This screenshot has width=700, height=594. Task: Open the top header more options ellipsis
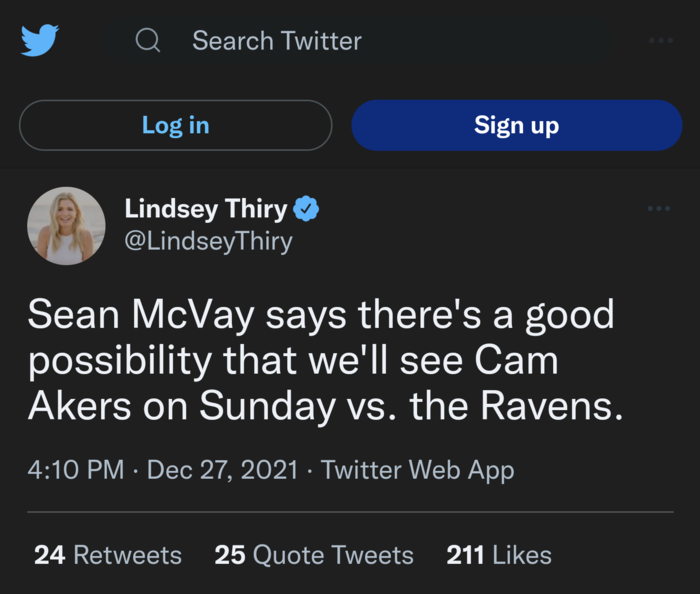click(660, 41)
